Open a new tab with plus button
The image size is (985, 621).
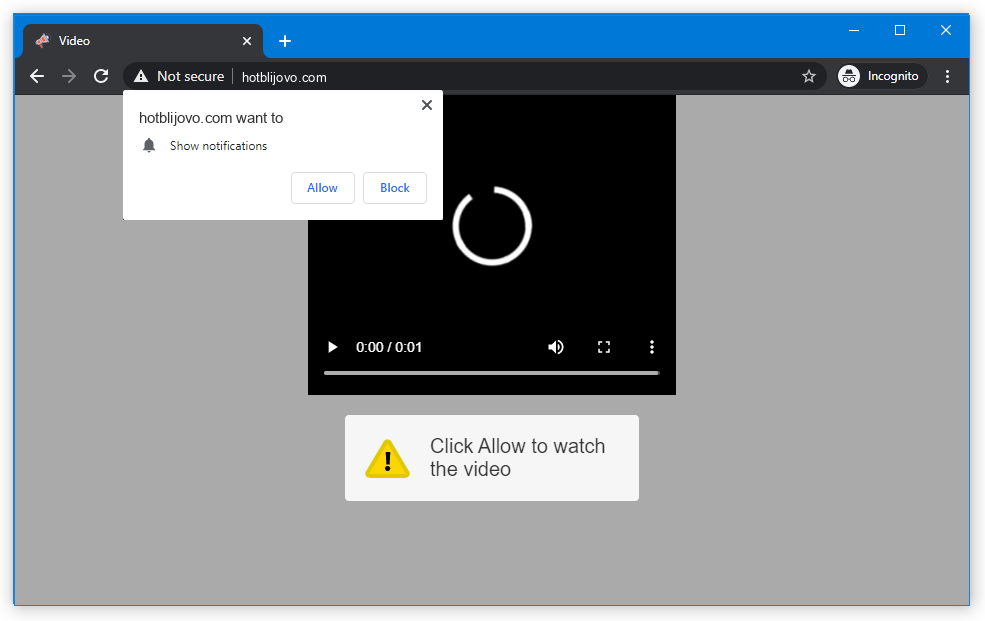(x=285, y=41)
